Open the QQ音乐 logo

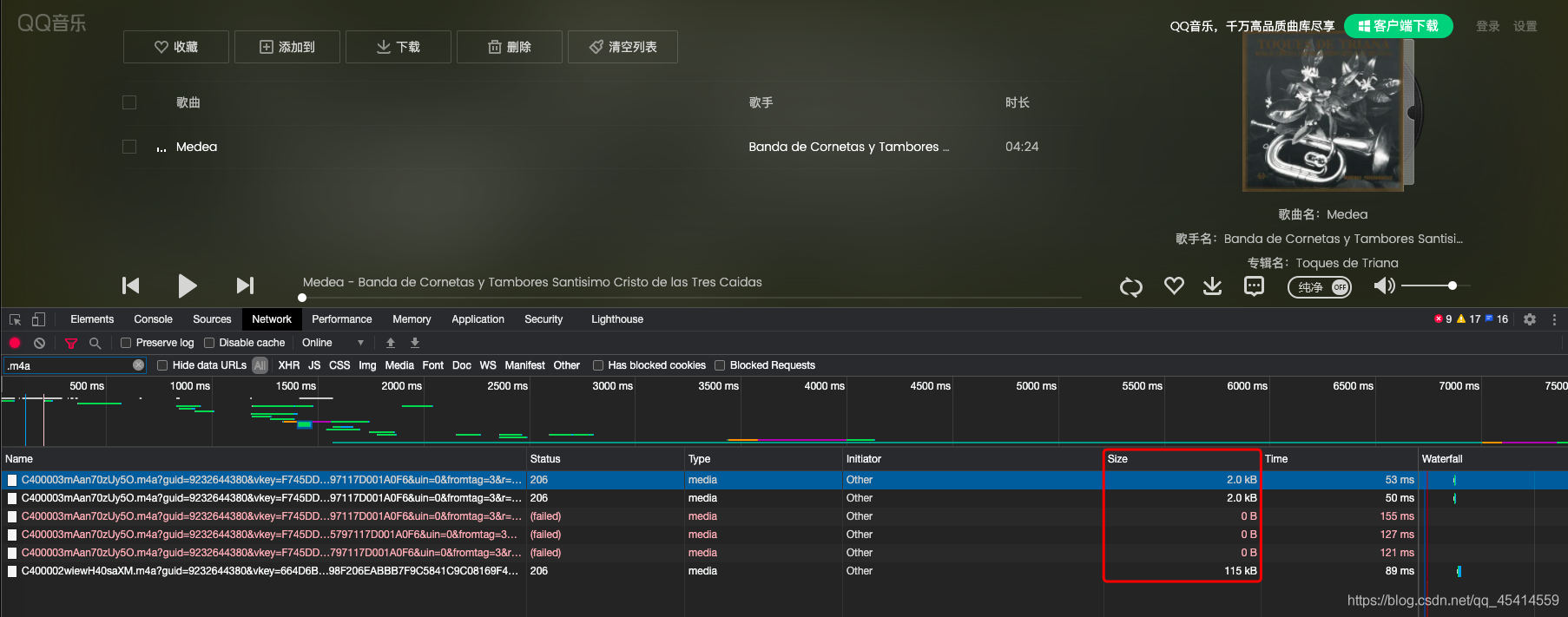coord(52,23)
